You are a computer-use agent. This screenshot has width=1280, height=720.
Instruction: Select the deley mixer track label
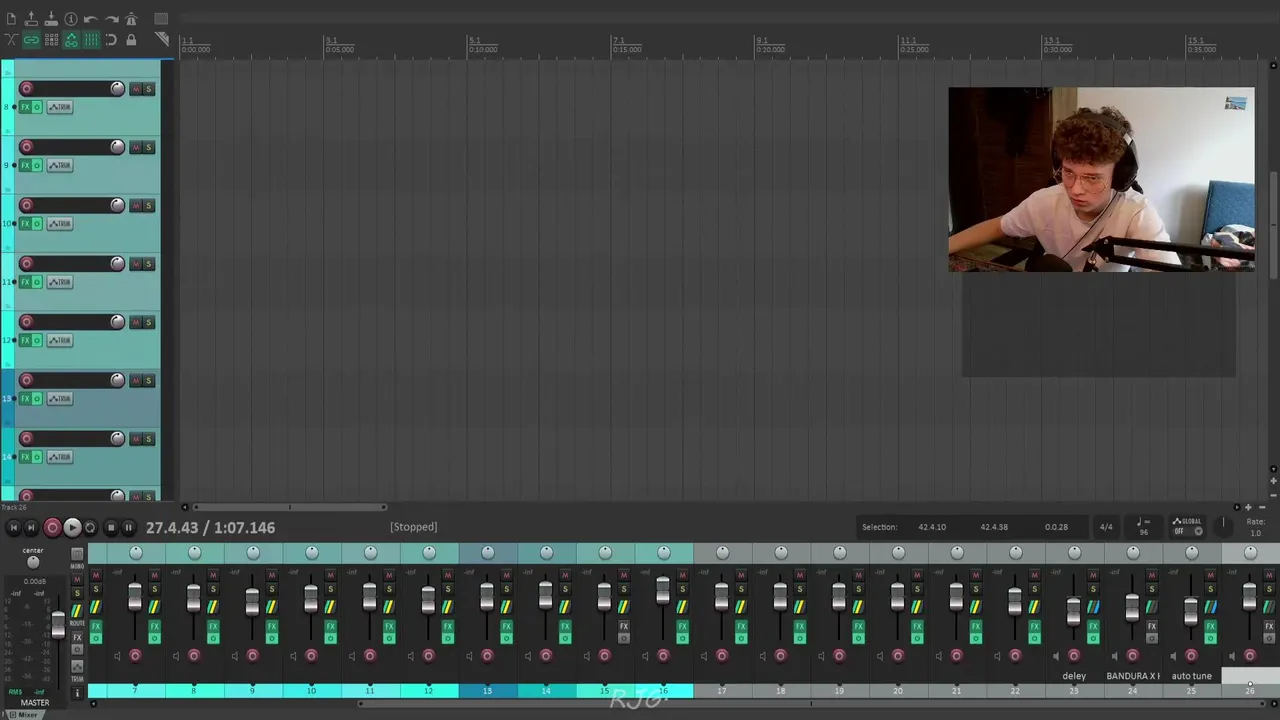1074,676
